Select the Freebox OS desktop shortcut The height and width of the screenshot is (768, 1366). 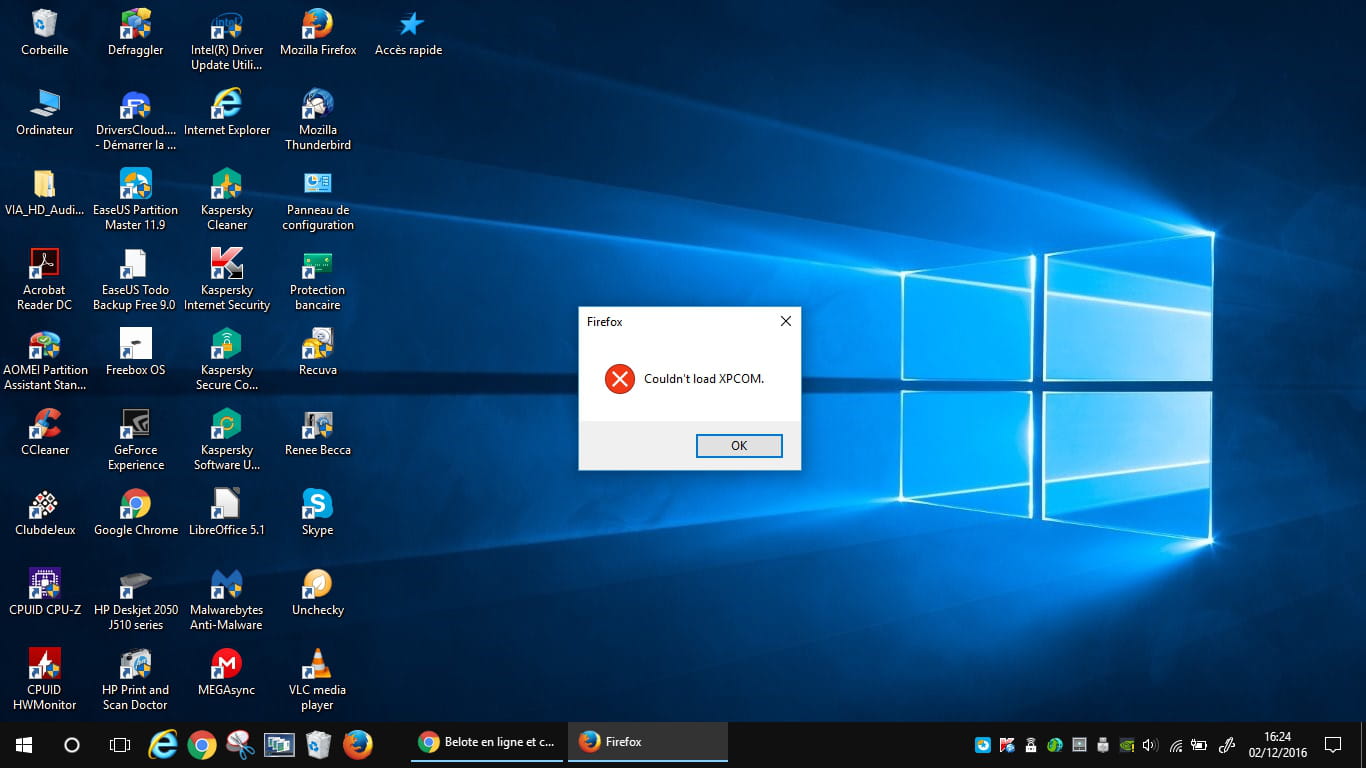(136, 353)
